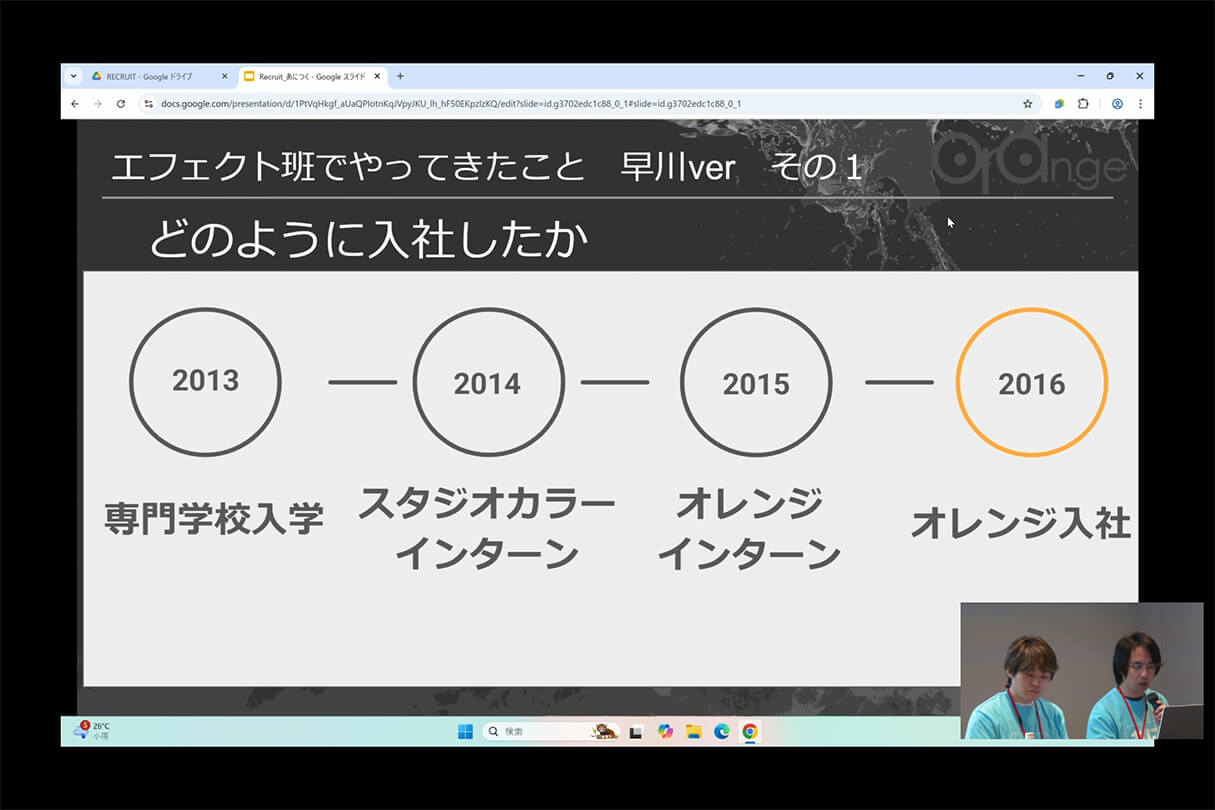
Task: Open the Chrome profile avatar icon
Action: [x=1117, y=103]
